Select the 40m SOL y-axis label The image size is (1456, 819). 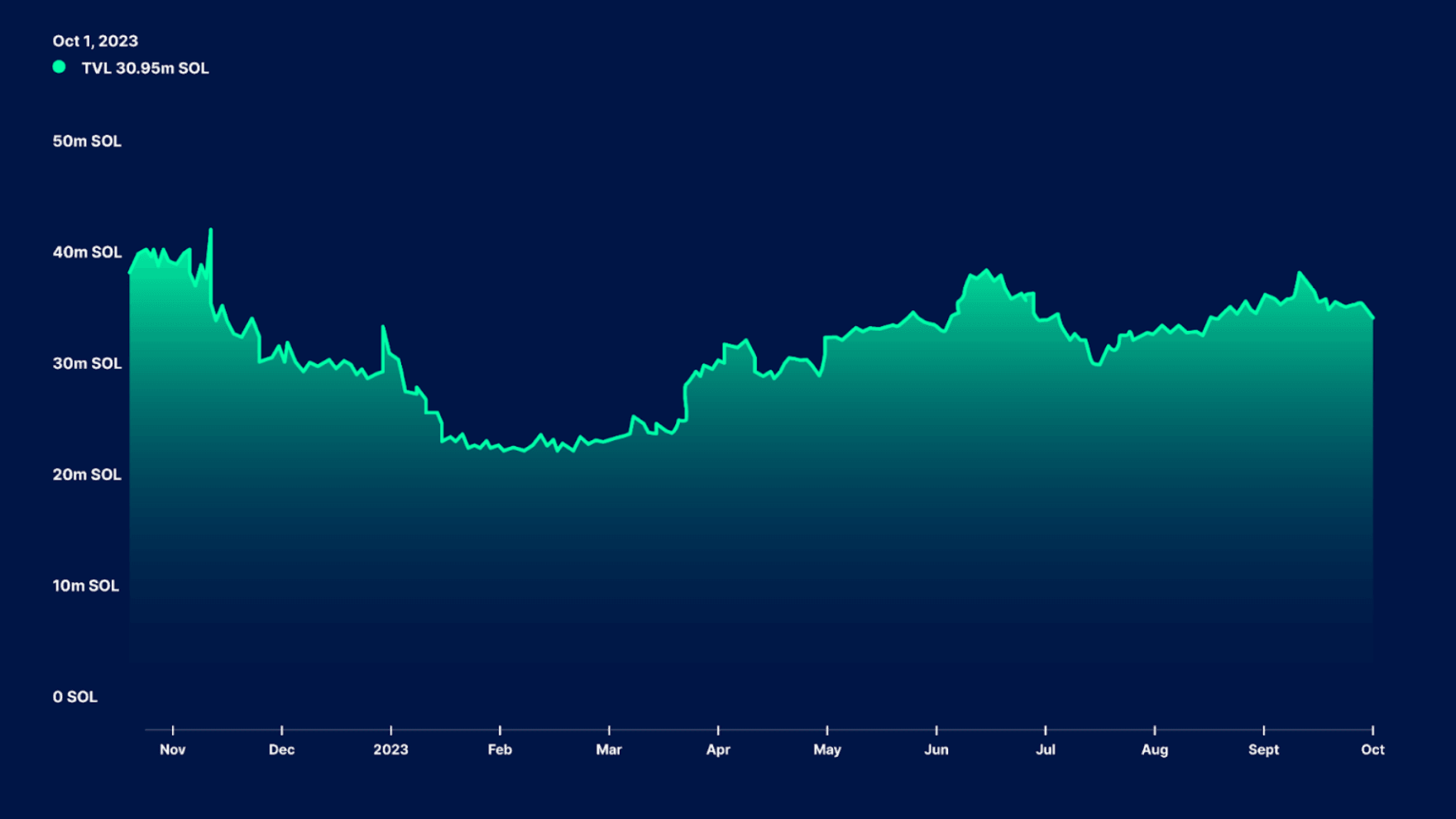pyautogui.click(x=87, y=252)
